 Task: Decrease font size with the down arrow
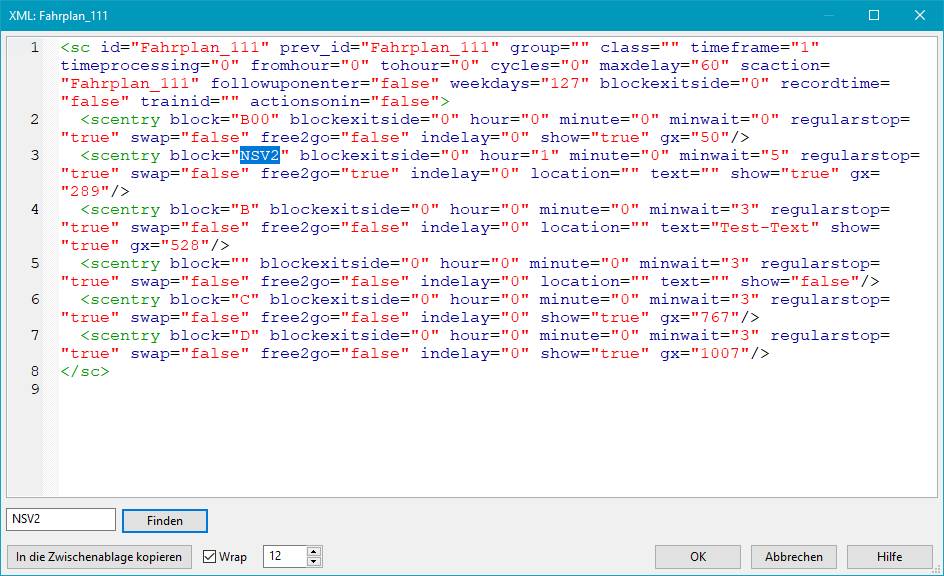tap(314, 562)
